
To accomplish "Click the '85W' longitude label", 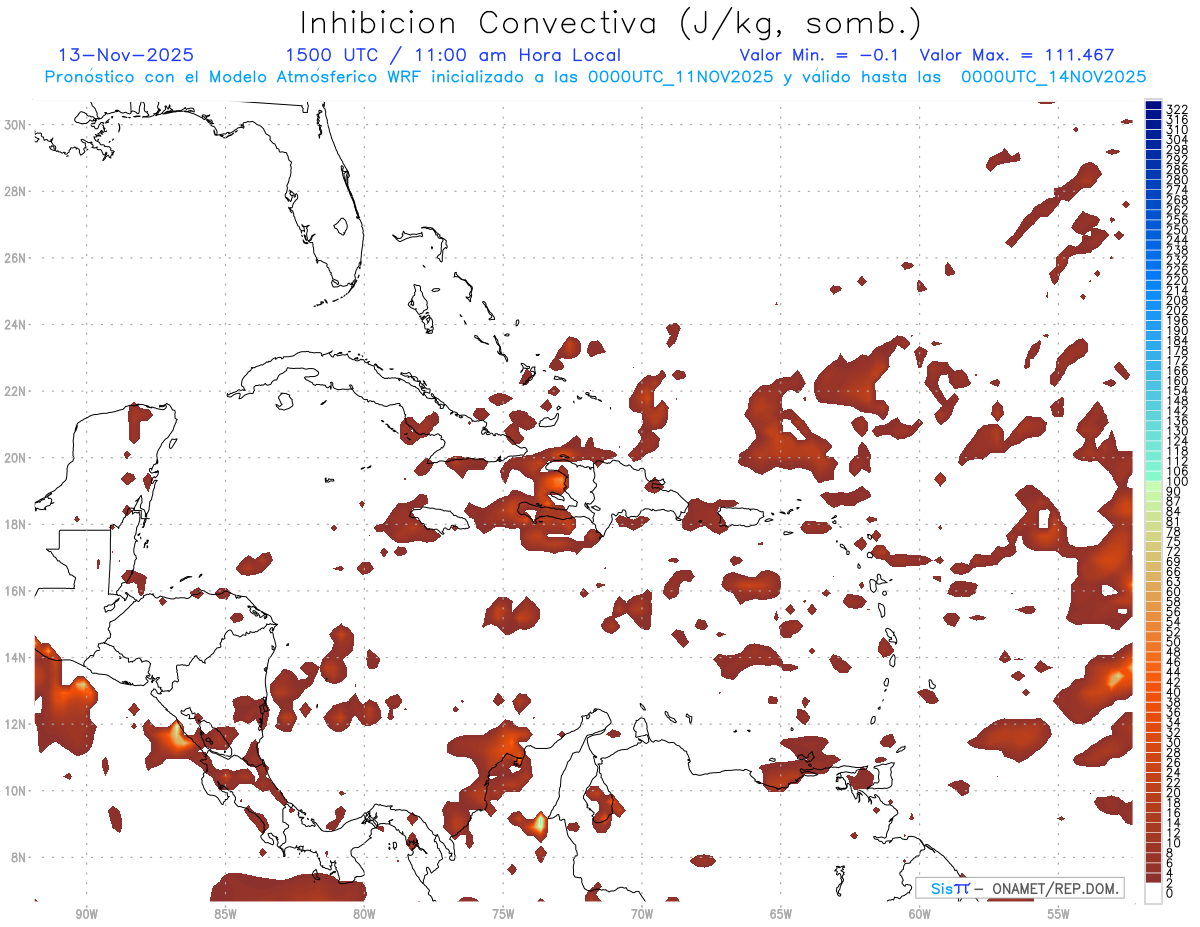I will (225, 913).
